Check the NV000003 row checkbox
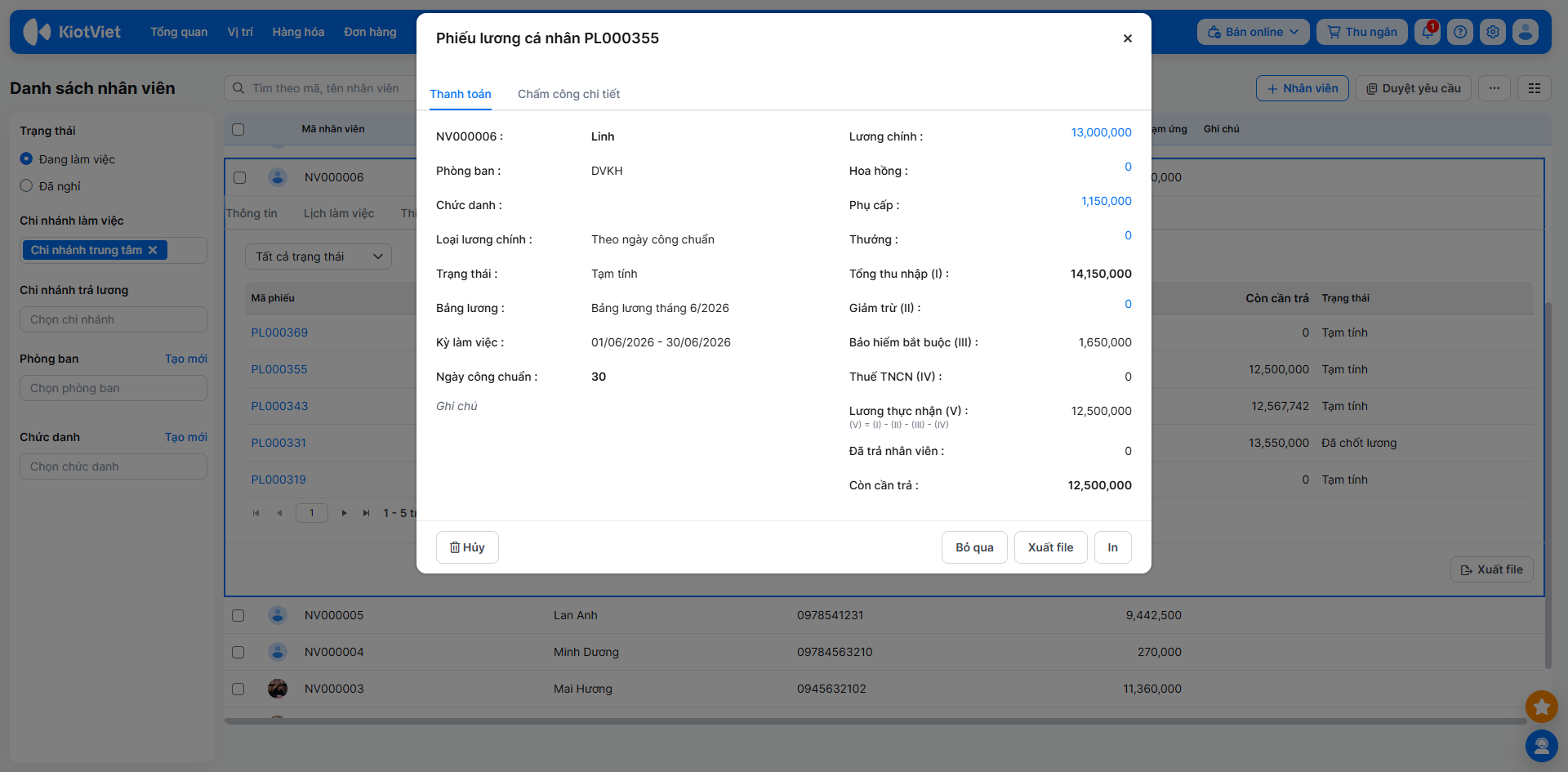1568x772 pixels. [238, 689]
